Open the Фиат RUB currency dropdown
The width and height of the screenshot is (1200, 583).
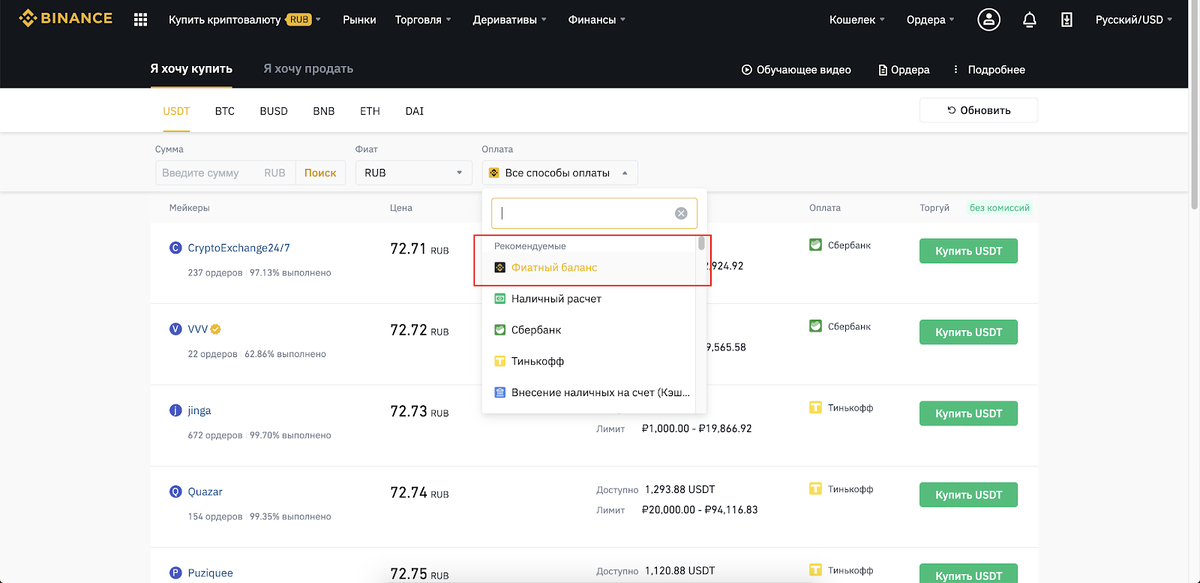coord(413,173)
